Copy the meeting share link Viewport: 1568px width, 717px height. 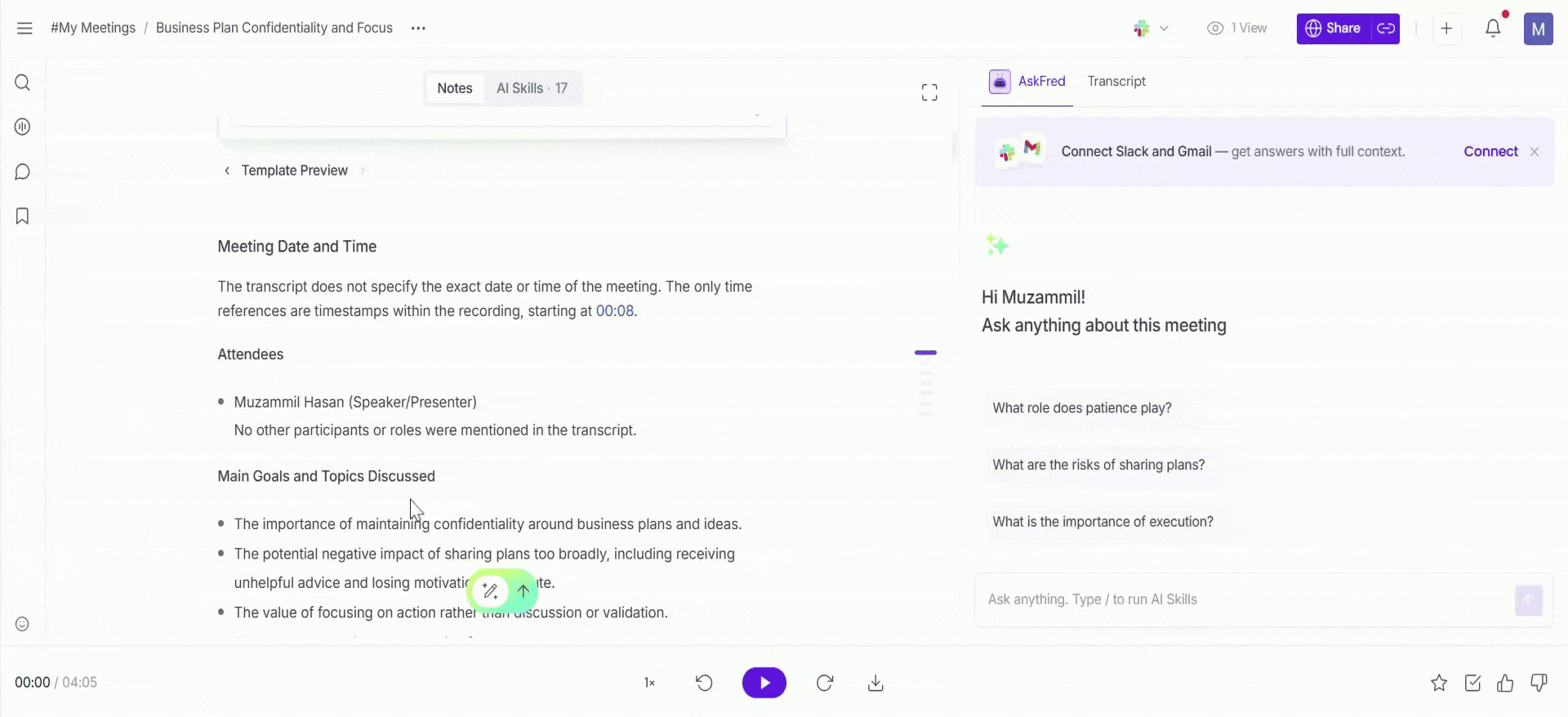click(1386, 29)
